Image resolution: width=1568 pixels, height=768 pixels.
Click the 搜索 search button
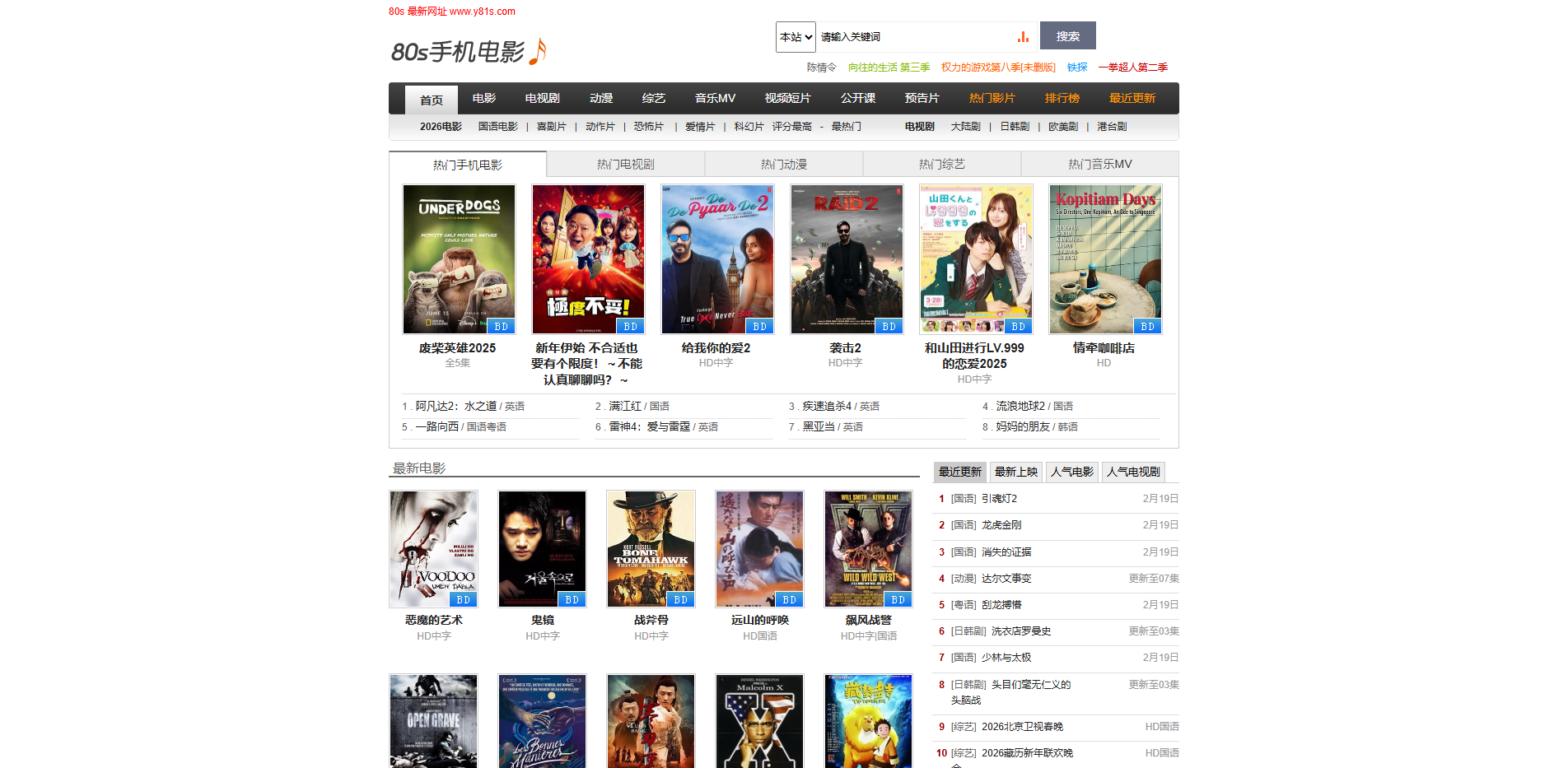(1067, 36)
